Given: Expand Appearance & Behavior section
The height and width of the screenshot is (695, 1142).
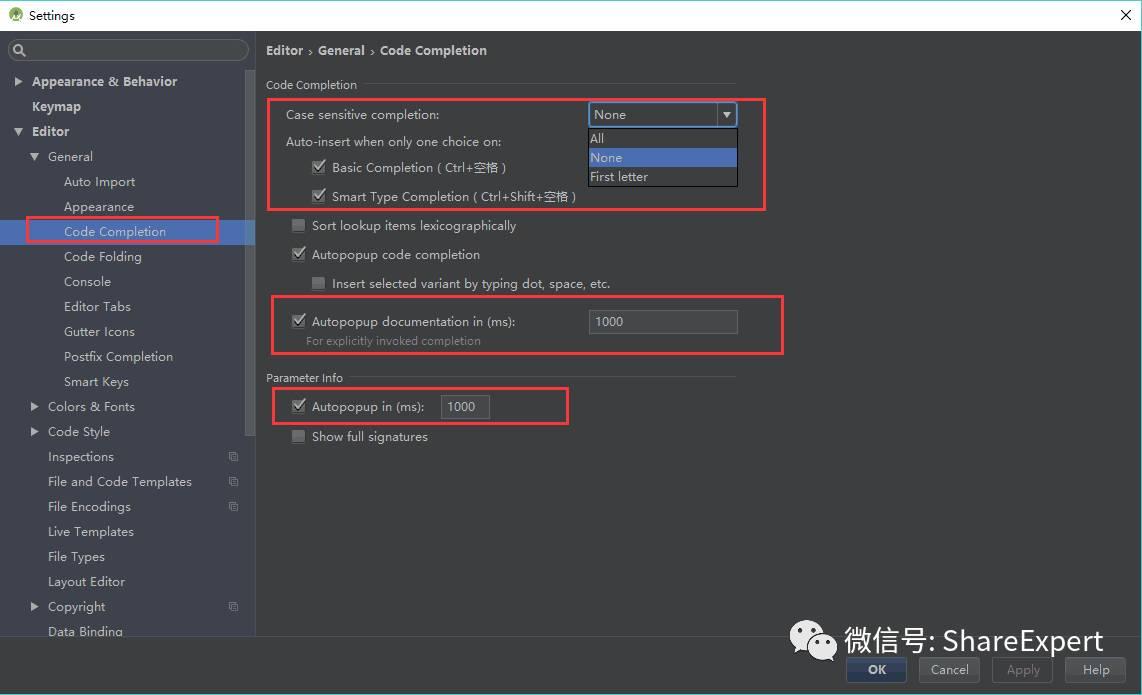Looking at the screenshot, I should coord(18,82).
